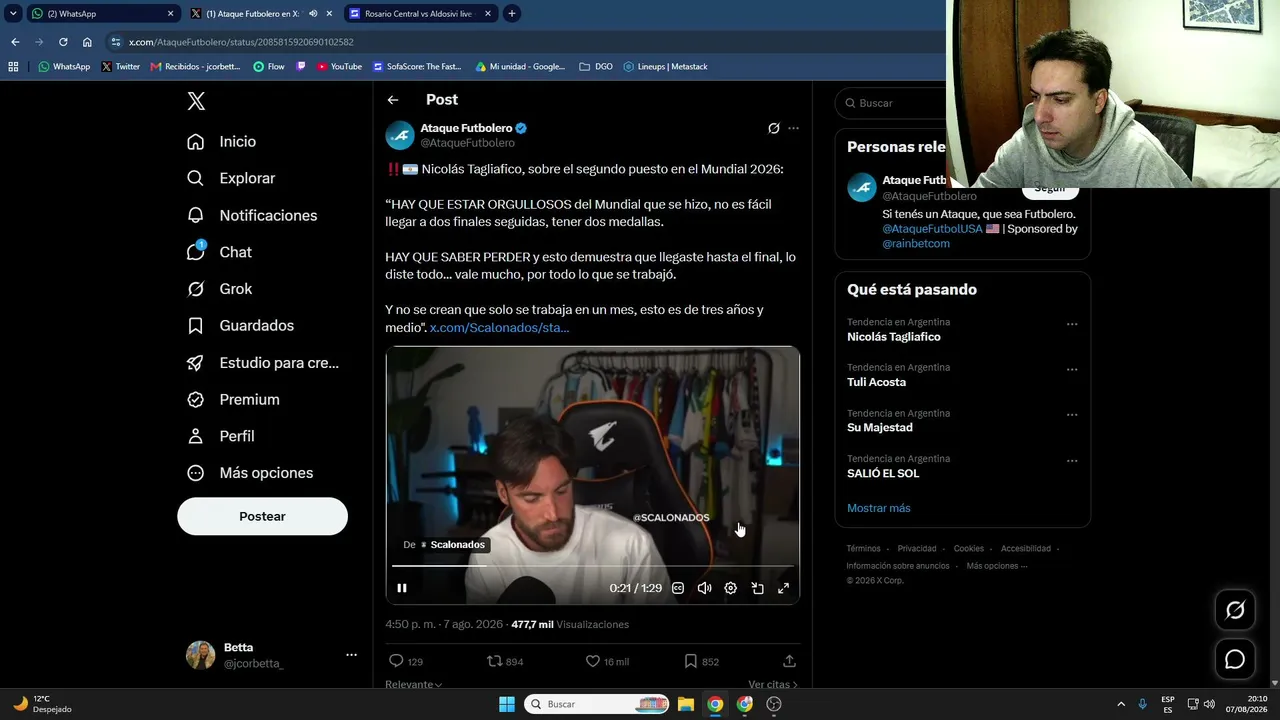Open Nicolás Tagliafico trend options dots
The width and height of the screenshot is (1280, 720).
(1072, 324)
